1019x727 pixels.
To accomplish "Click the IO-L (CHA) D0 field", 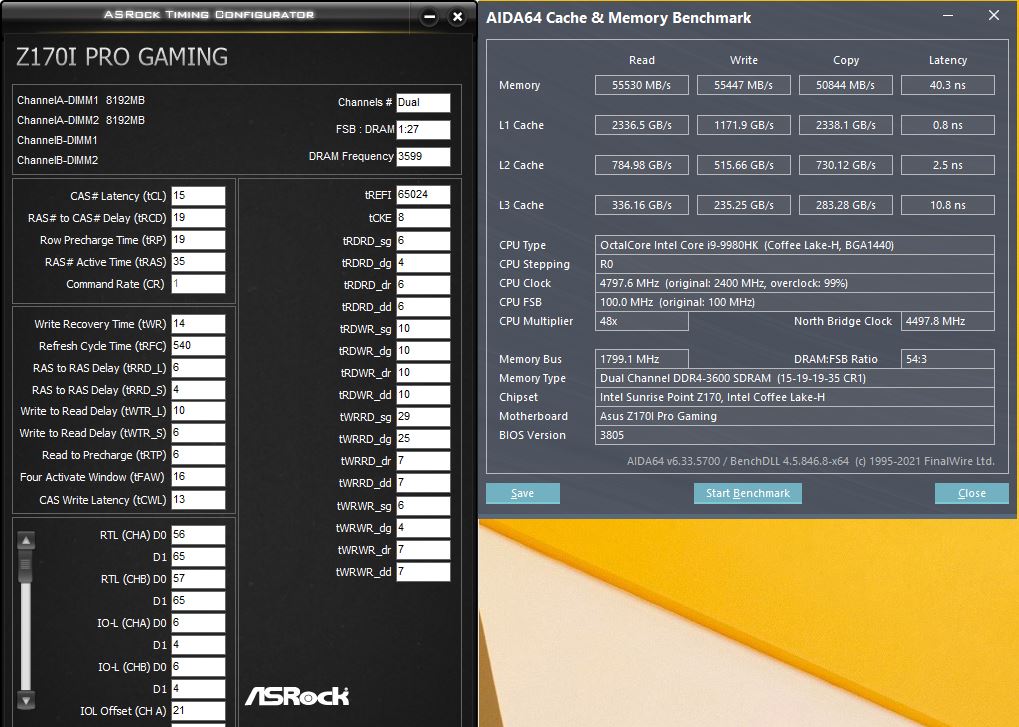I will [x=198, y=622].
